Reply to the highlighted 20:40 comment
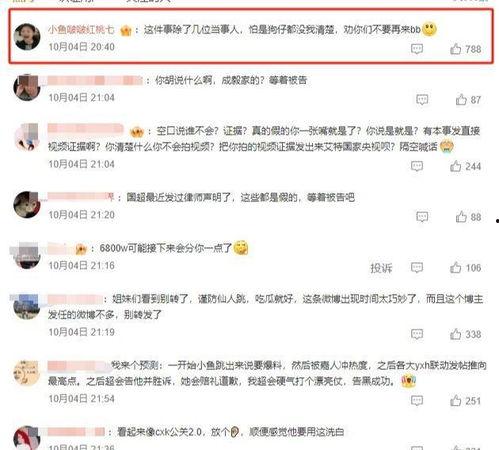Screen dimensions: 499x450 [x=417, y=49]
